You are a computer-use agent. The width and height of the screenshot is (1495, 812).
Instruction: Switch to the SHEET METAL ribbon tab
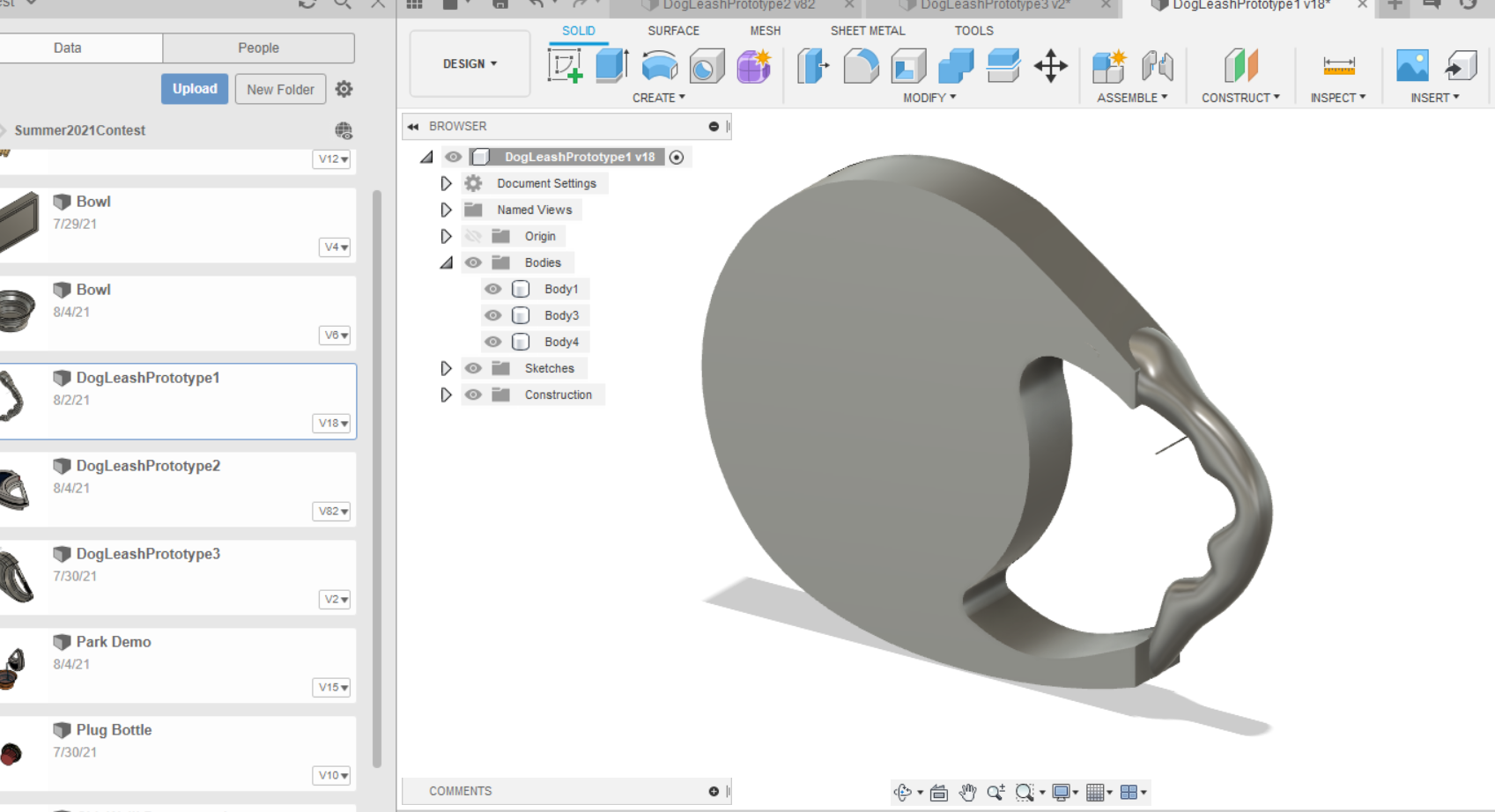click(867, 31)
